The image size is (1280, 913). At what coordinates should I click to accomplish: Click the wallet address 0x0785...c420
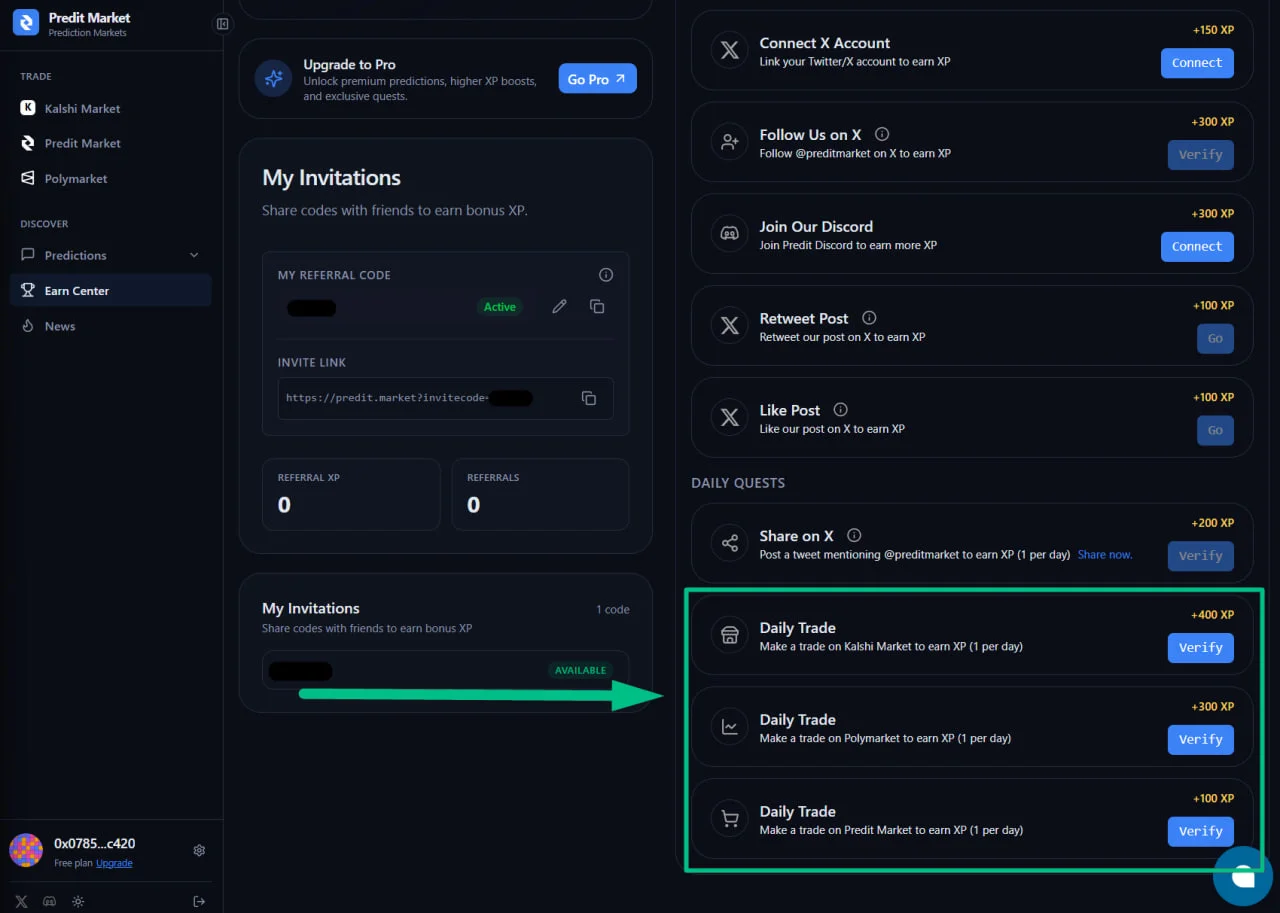click(x=94, y=844)
